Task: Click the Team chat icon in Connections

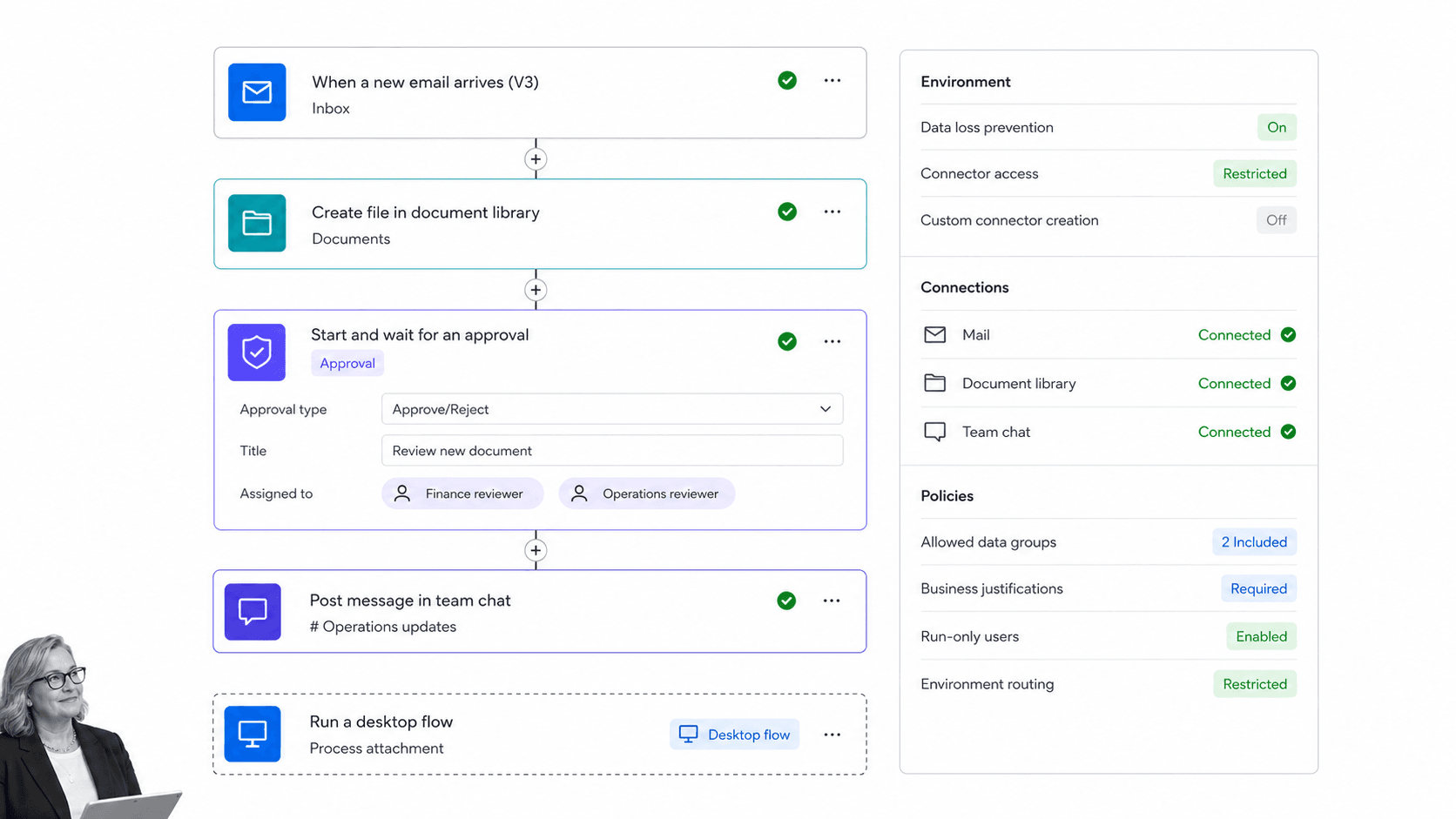Action: (x=934, y=432)
